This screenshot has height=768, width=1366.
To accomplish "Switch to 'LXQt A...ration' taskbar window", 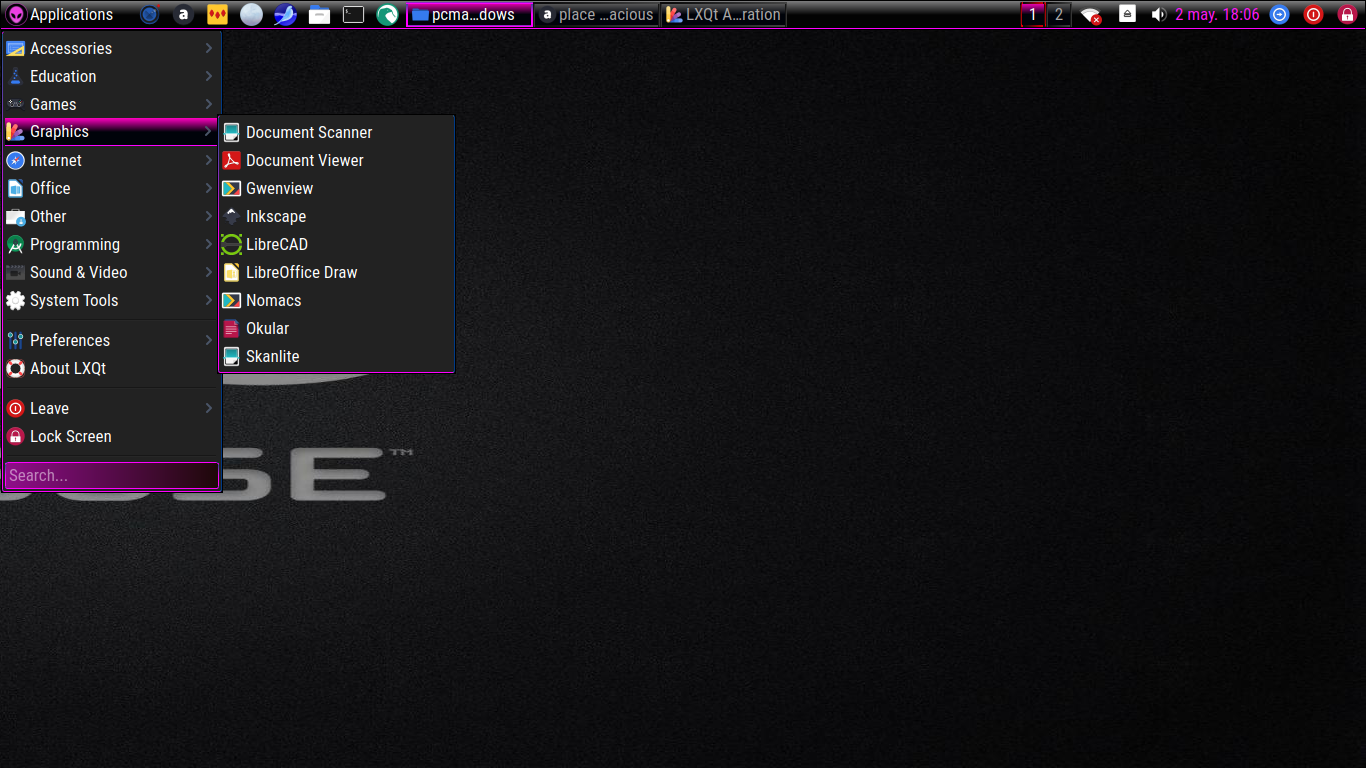I will [x=723, y=15].
